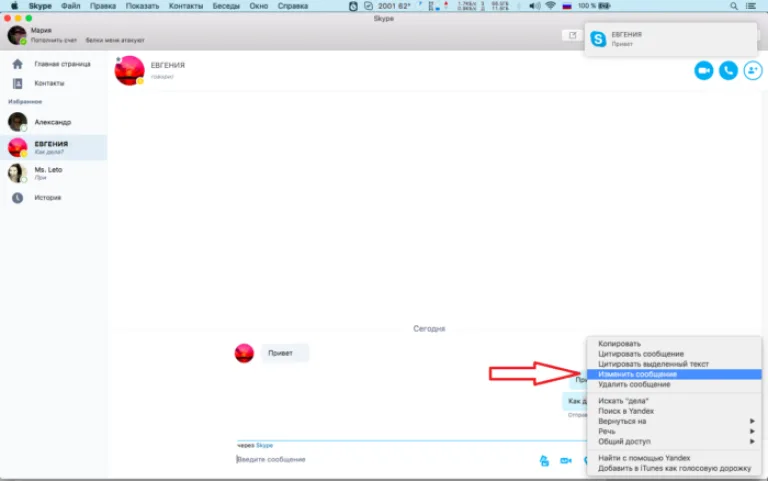The image size is (768, 481).
Task: Open the Контакты menu in menu bar
Action: tap(186, 6)
